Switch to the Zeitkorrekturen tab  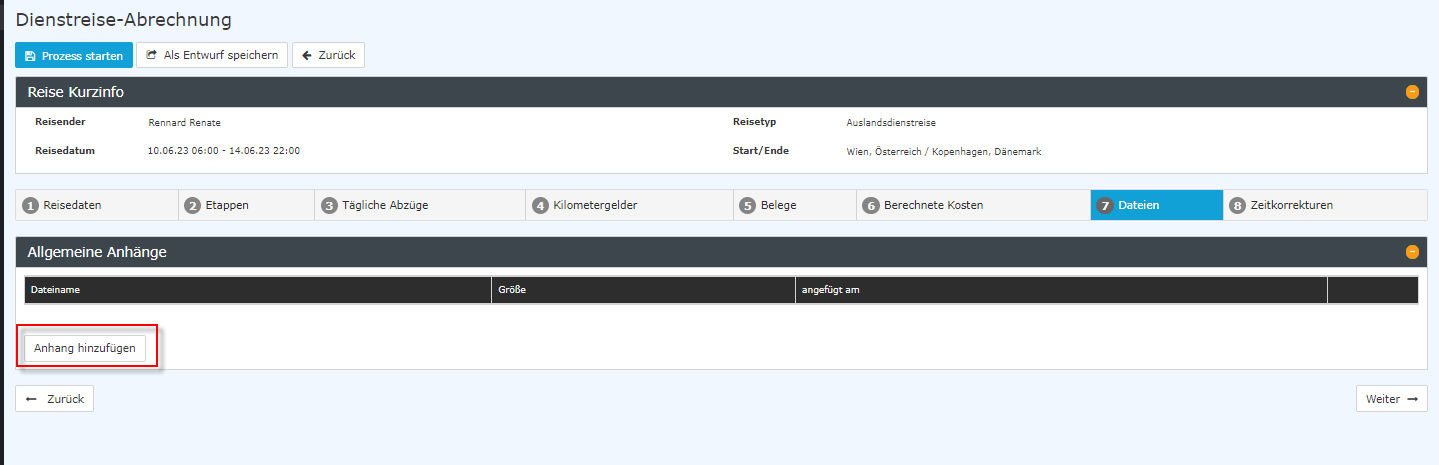1325,205
